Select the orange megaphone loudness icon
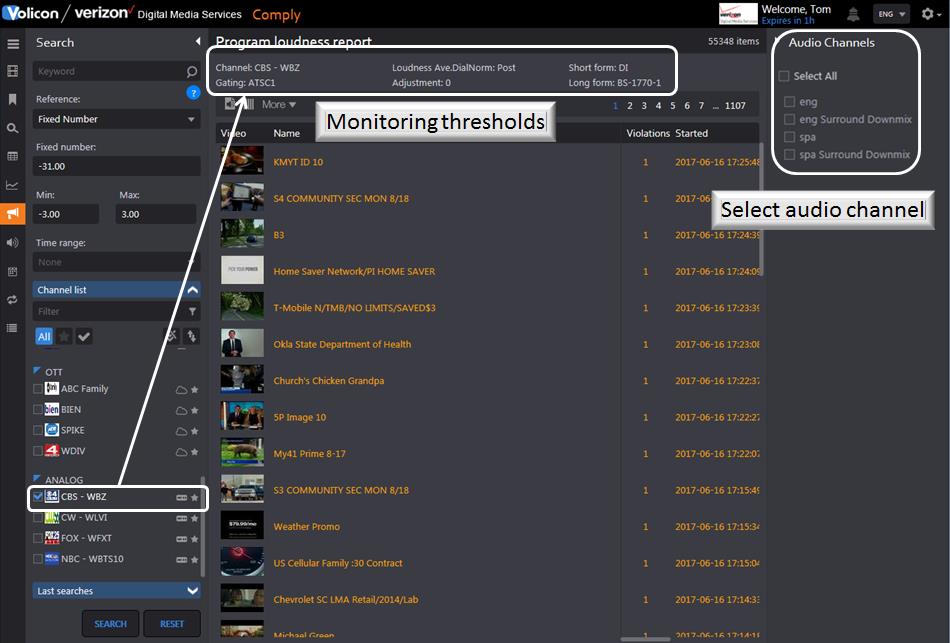Screen dimensions: 950x643 pyautogui.click(x=12, y=213)
